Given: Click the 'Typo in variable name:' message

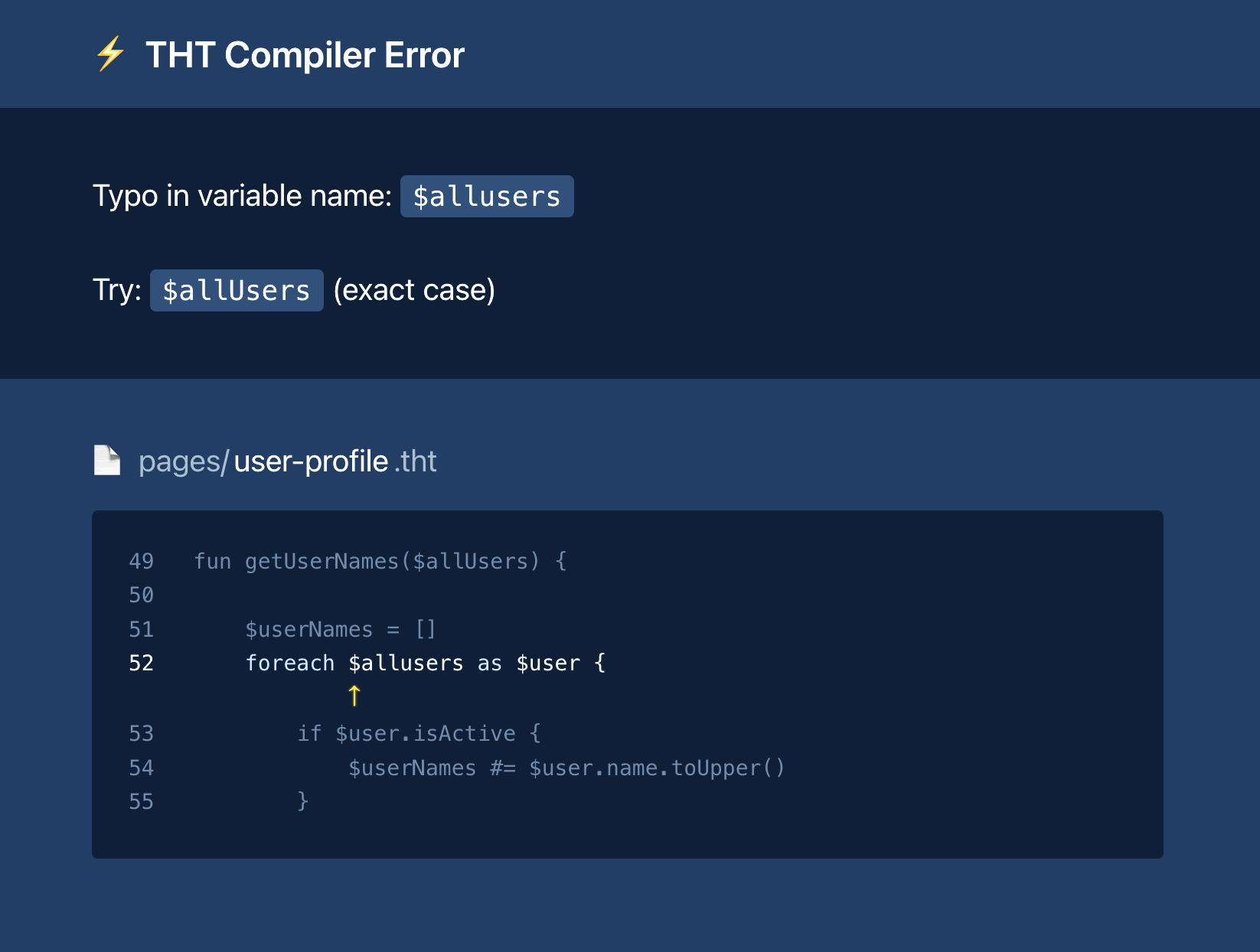Looking at the screenshot, I should point(242,196).
